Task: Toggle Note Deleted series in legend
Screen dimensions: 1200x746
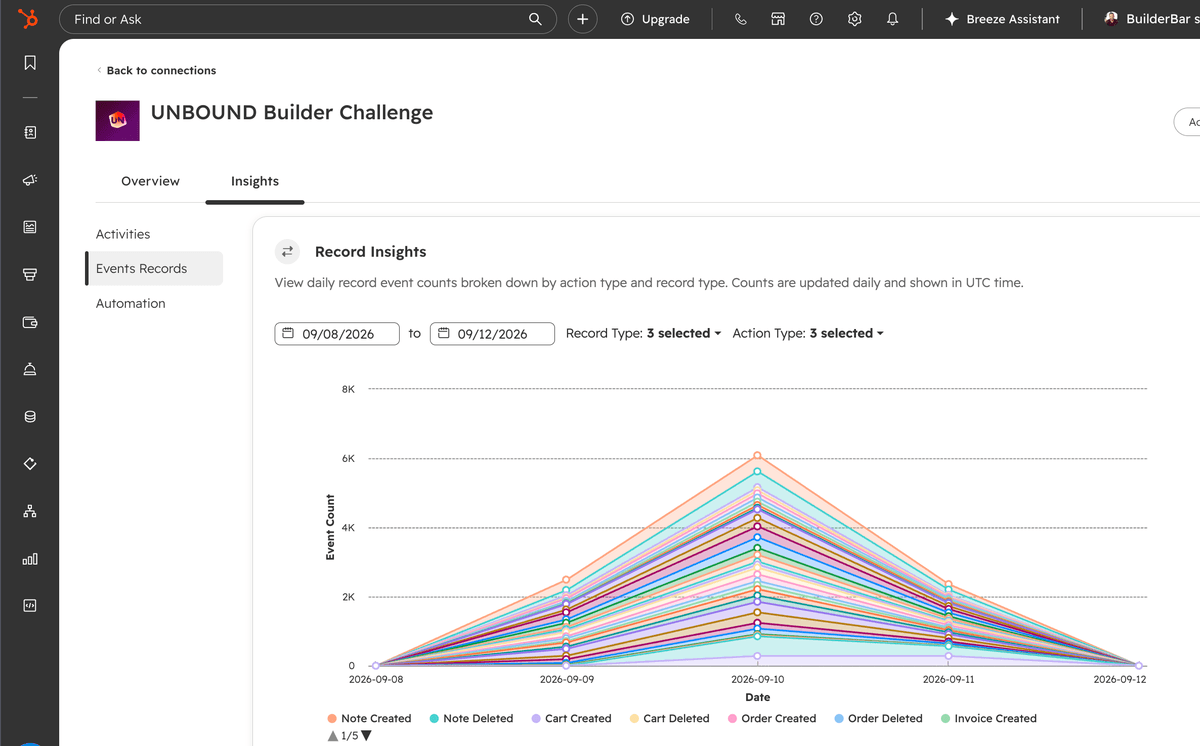Action: [471, 718]
